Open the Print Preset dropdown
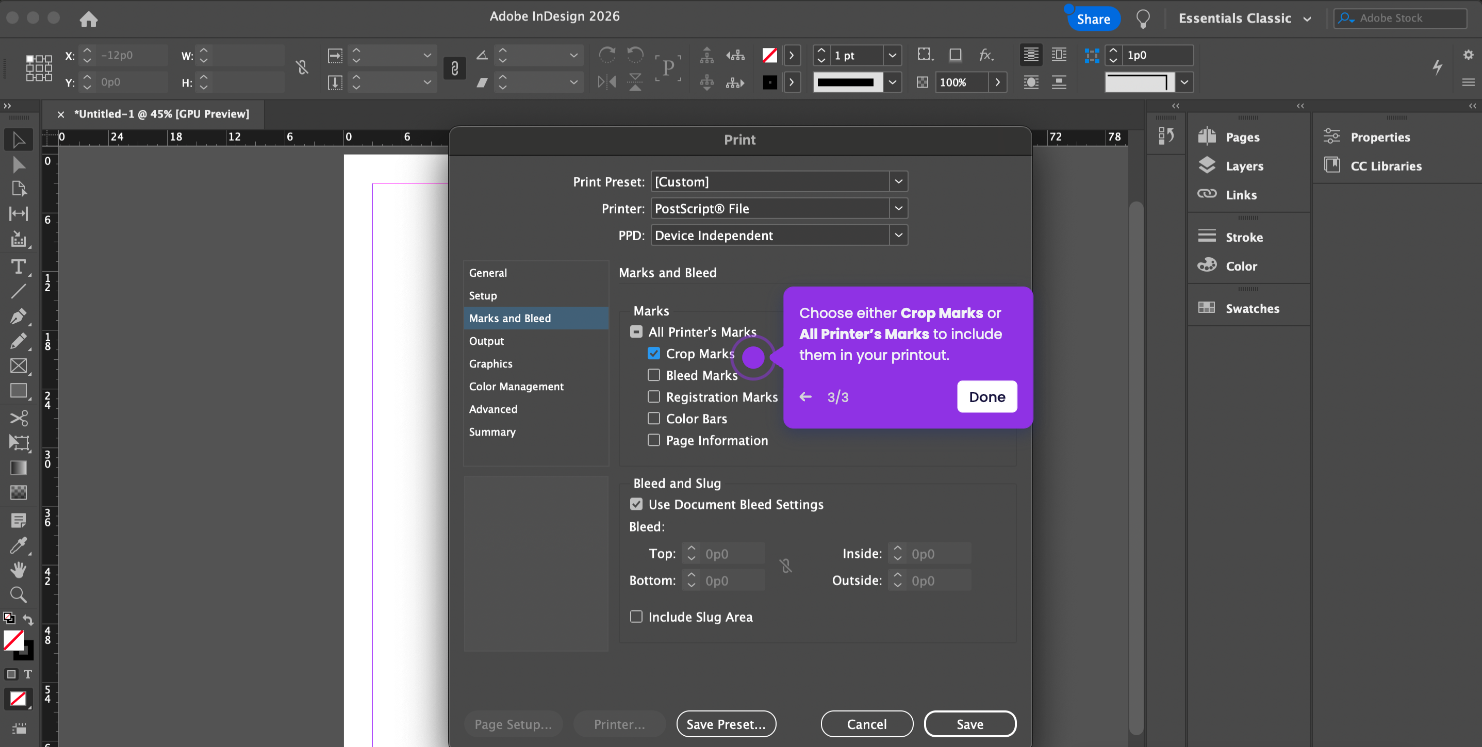Viewport: 1482px width, 747px height. click(779, 182)
